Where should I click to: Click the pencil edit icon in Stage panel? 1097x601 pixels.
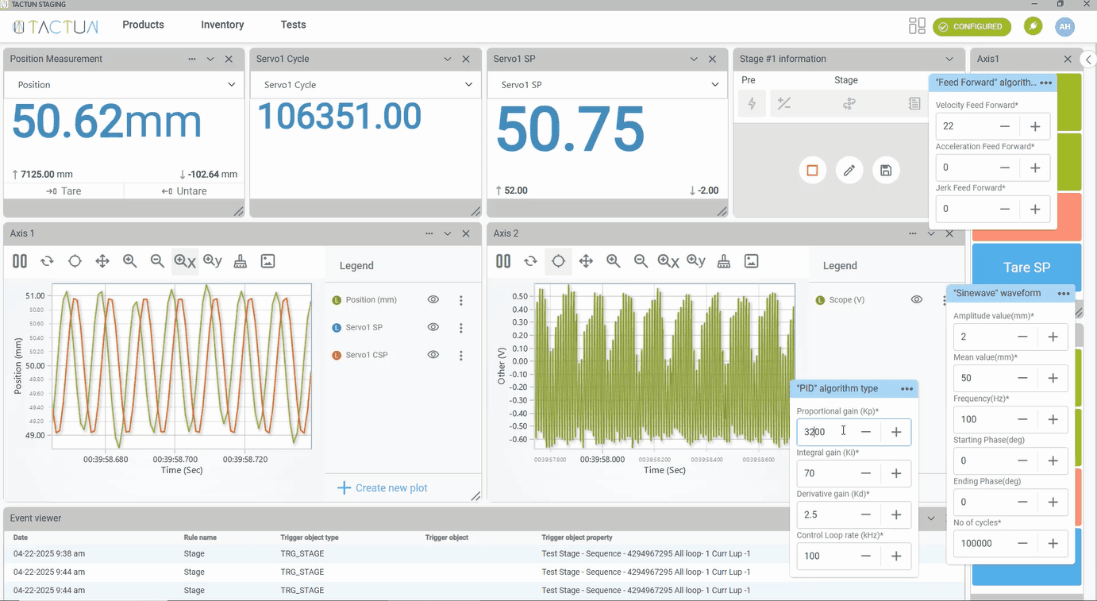(849, 170)
